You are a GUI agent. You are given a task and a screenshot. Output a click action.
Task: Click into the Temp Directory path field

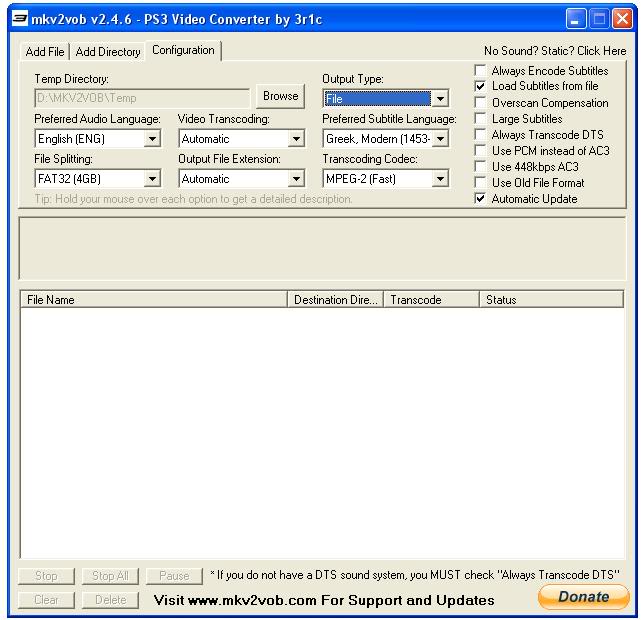click(x=142, y=98)
